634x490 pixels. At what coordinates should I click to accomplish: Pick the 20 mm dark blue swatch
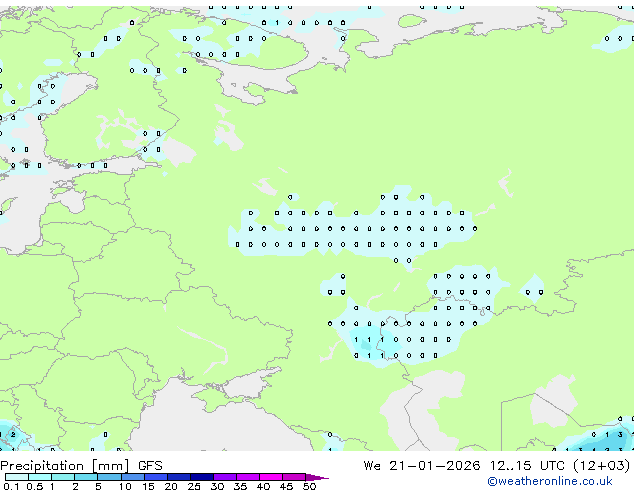pos(178,477)
